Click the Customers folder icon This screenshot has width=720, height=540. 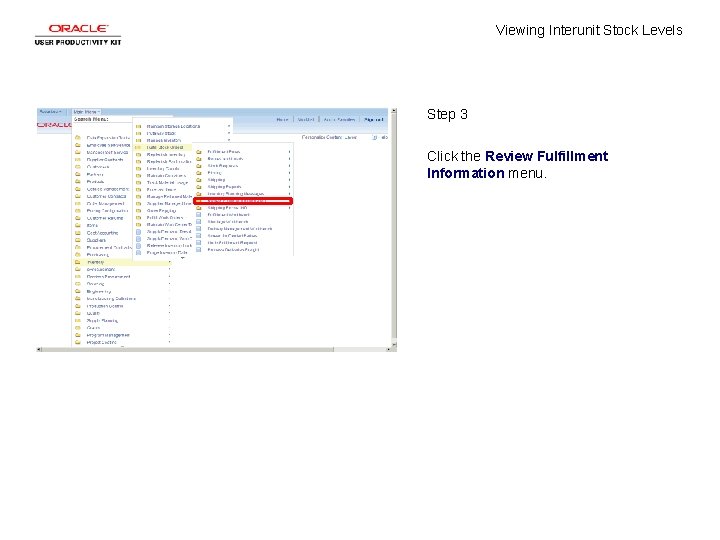(x=78, y=167)
